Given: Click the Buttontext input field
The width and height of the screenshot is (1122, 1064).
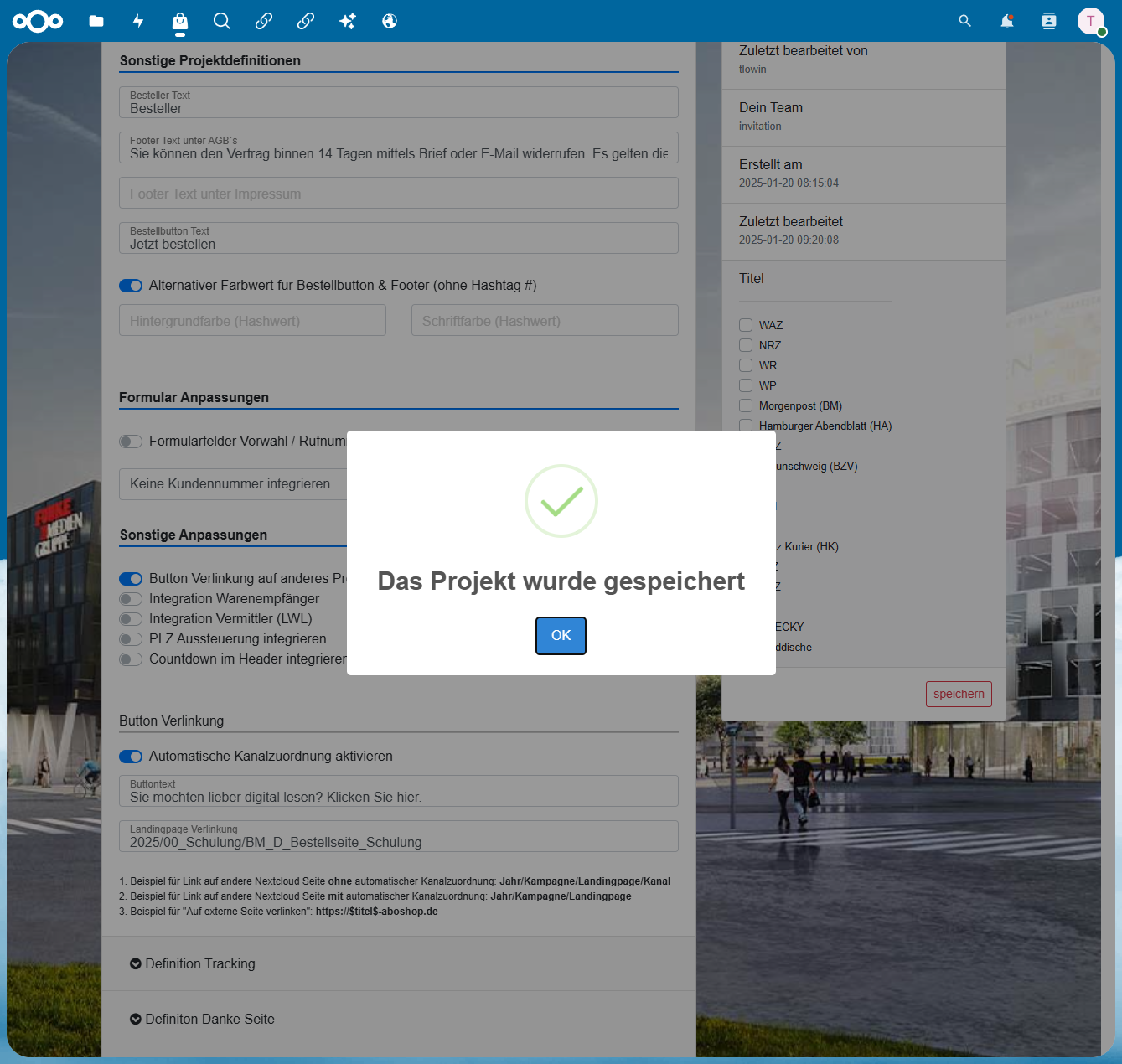Looking at the screenshot, I should (399, 791).
